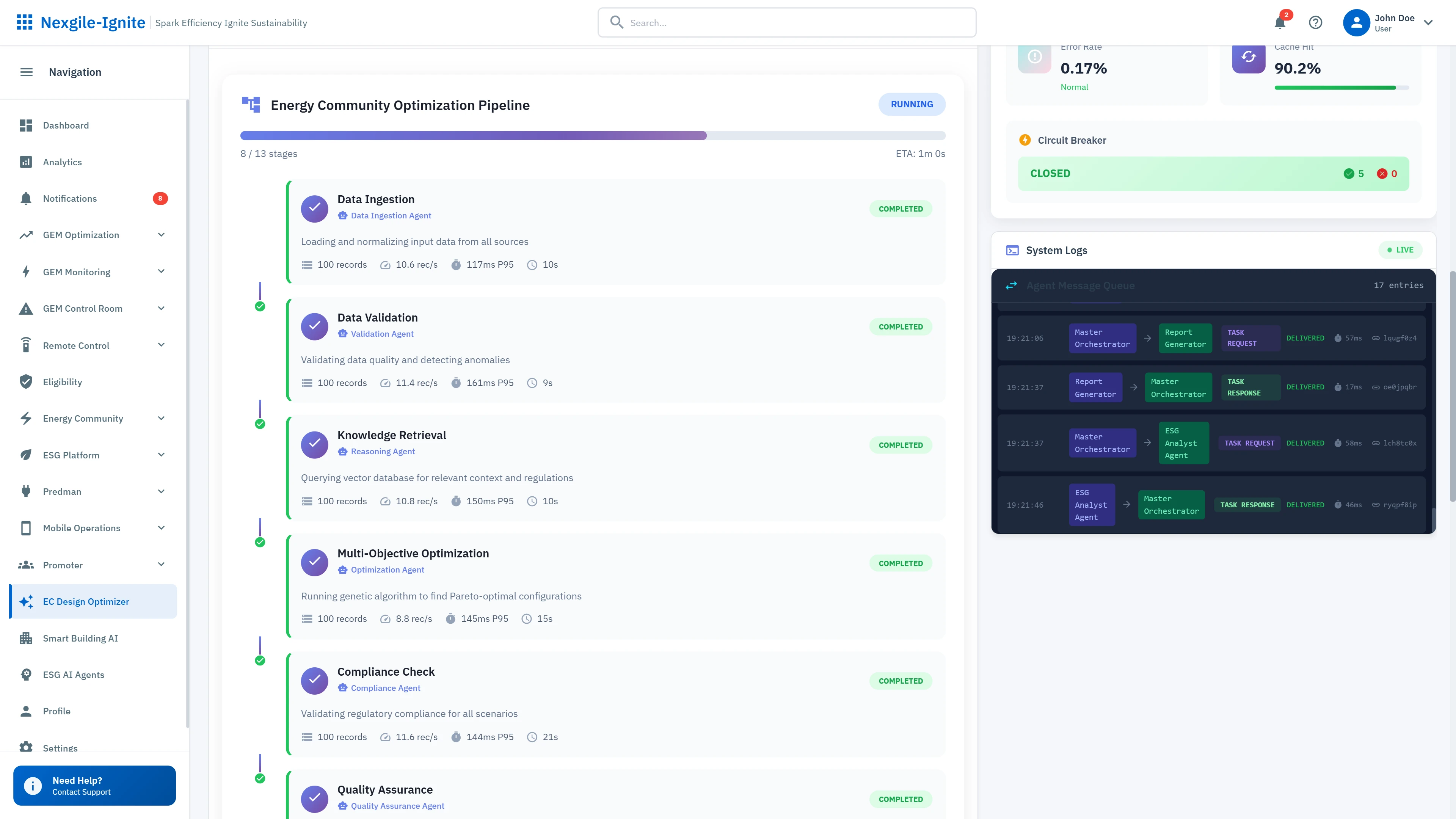Click the notification bell in the header
Image resolution: width=1456 pixels, height=819 pixels.
pos(1280,23)
